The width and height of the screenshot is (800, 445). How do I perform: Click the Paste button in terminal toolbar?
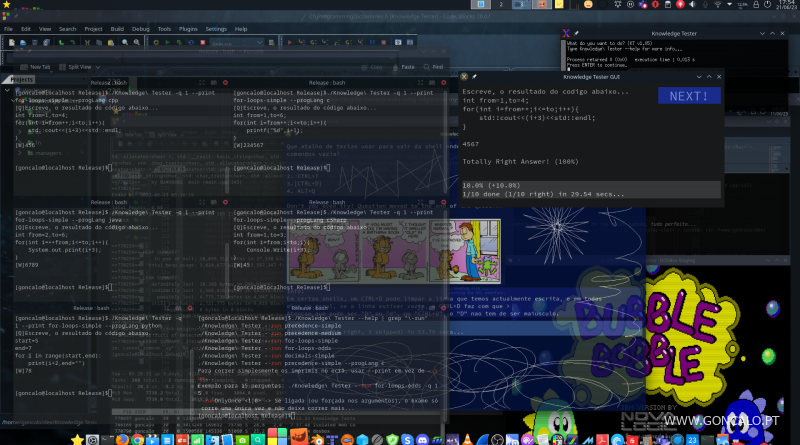coord(403,66)
